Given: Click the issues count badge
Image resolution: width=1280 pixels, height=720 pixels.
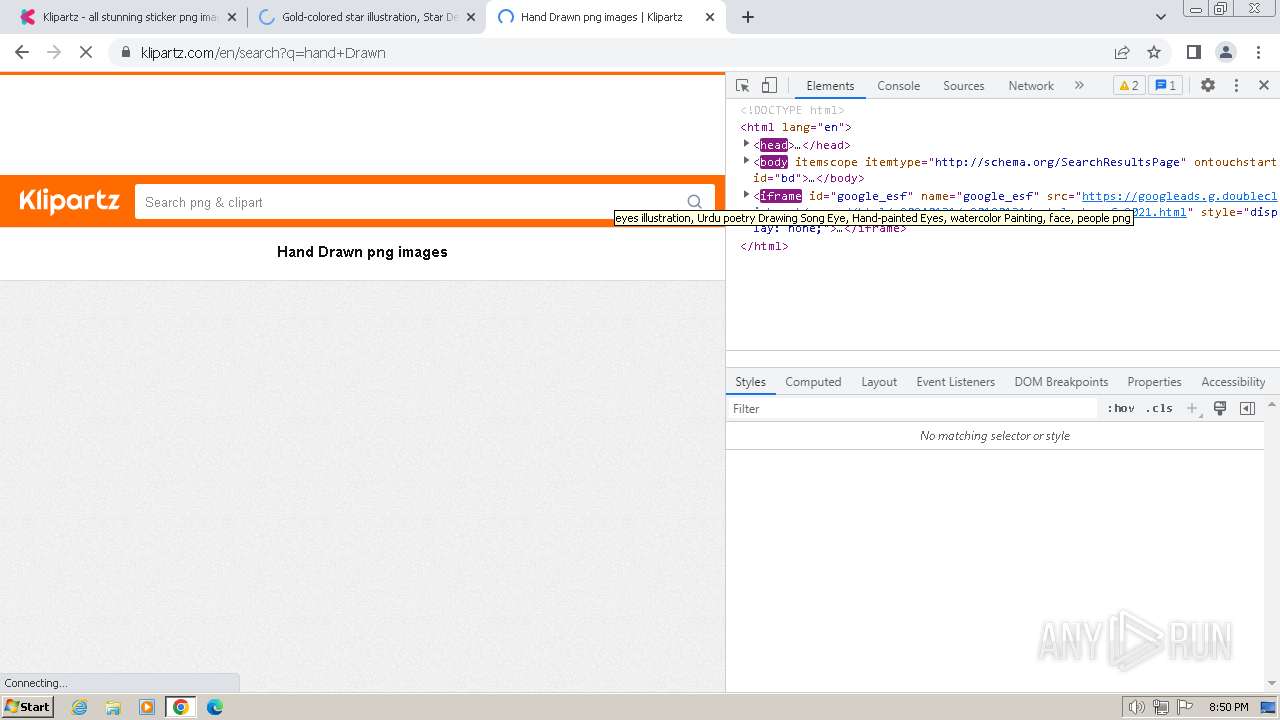Looking at the screenshot, I should click(x=1165, y=86).
